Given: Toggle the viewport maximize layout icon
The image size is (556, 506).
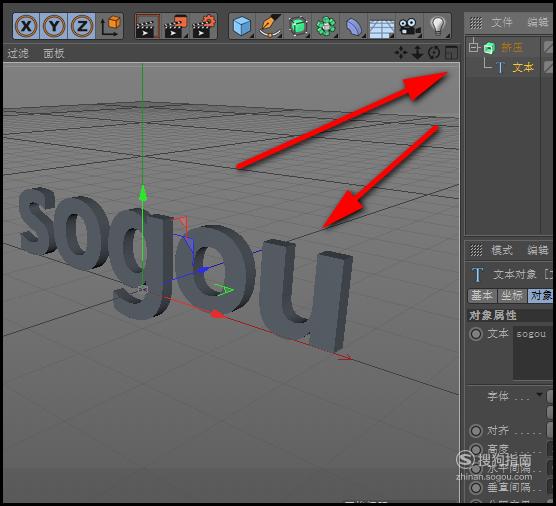Looking at the screenshot, I should click(451, 53).
